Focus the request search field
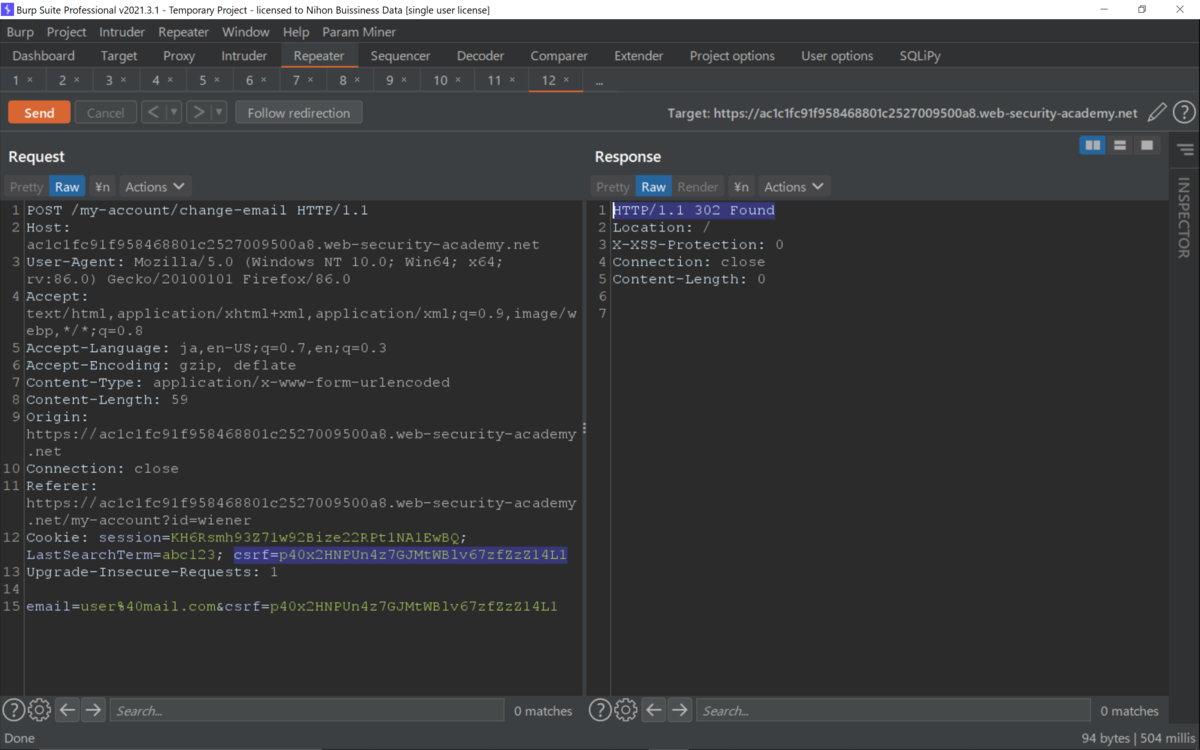 (307, 710)
